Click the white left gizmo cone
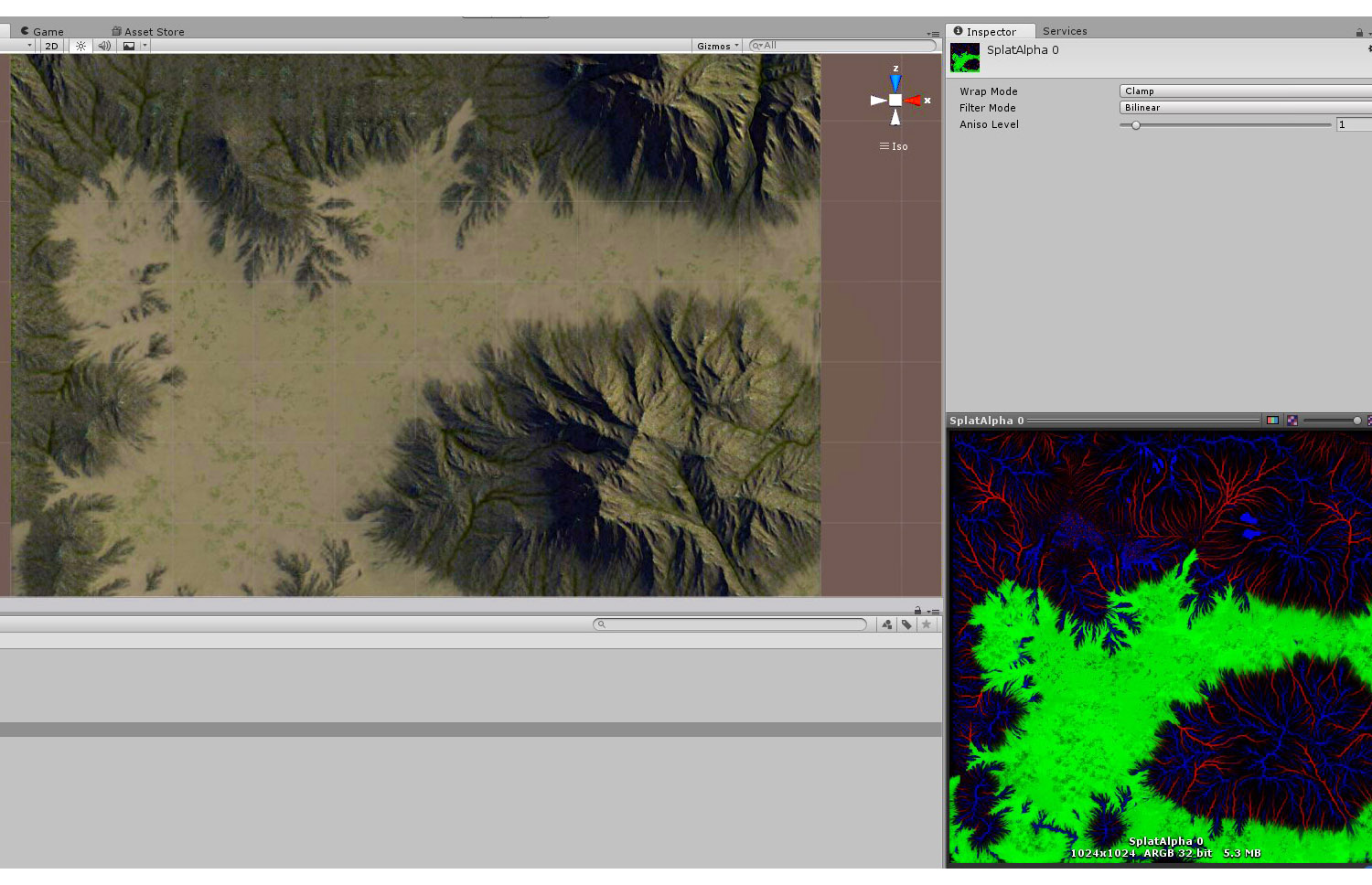The width and height of the screenshot is (1372, 885). (x=878, y=101)
